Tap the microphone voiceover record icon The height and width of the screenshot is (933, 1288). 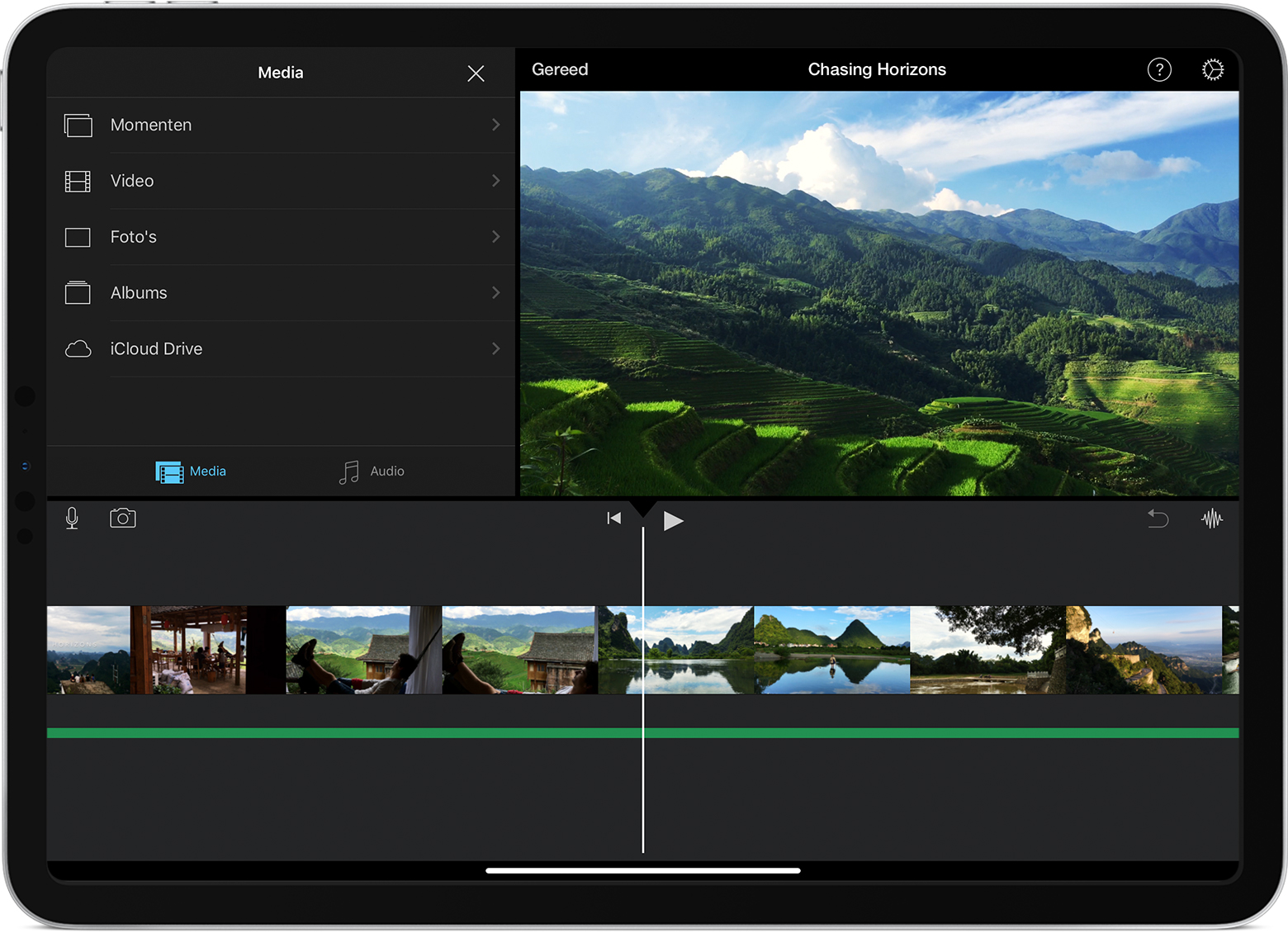coord(72,518)
